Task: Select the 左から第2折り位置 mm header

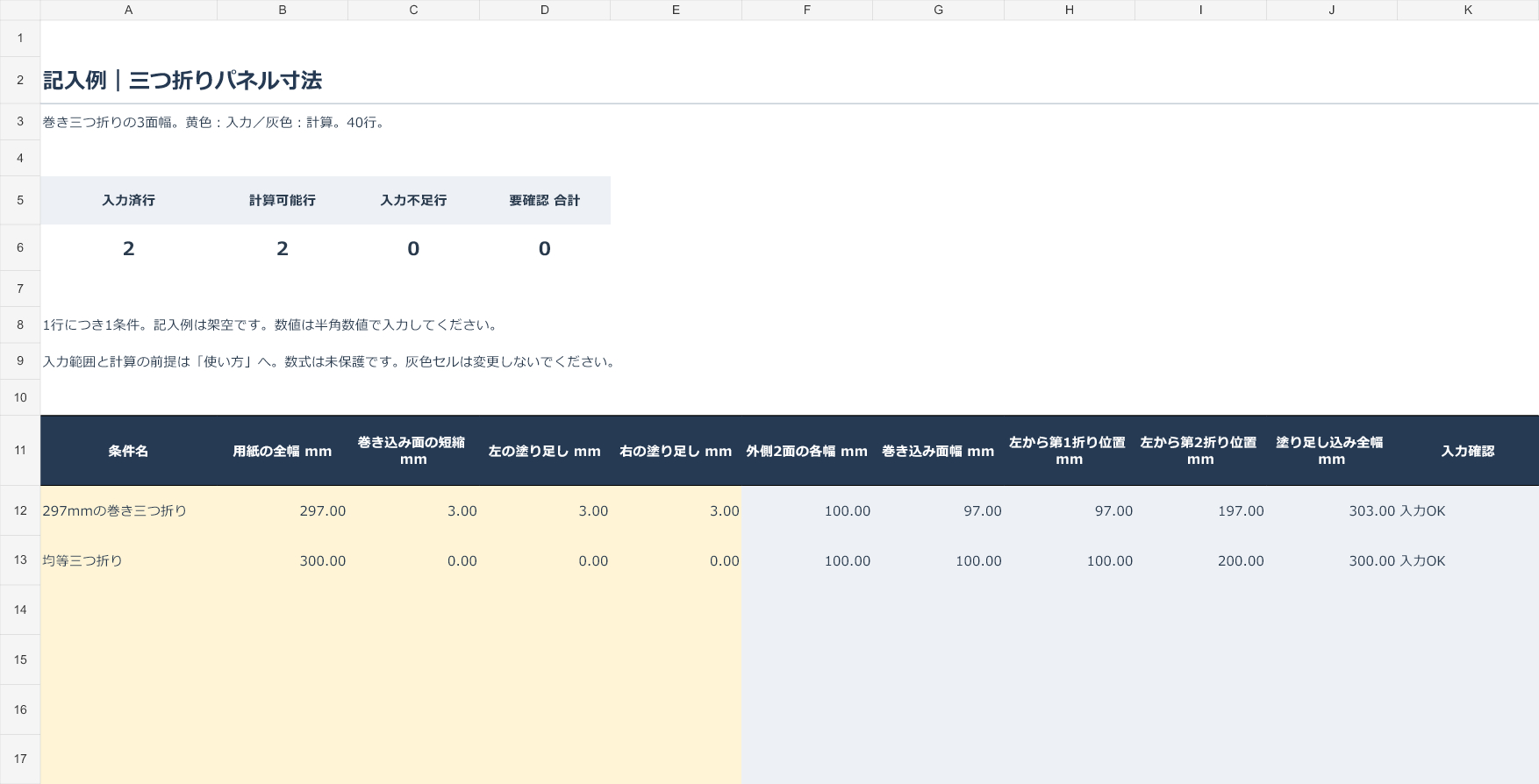Action: tap(1200, 451)
